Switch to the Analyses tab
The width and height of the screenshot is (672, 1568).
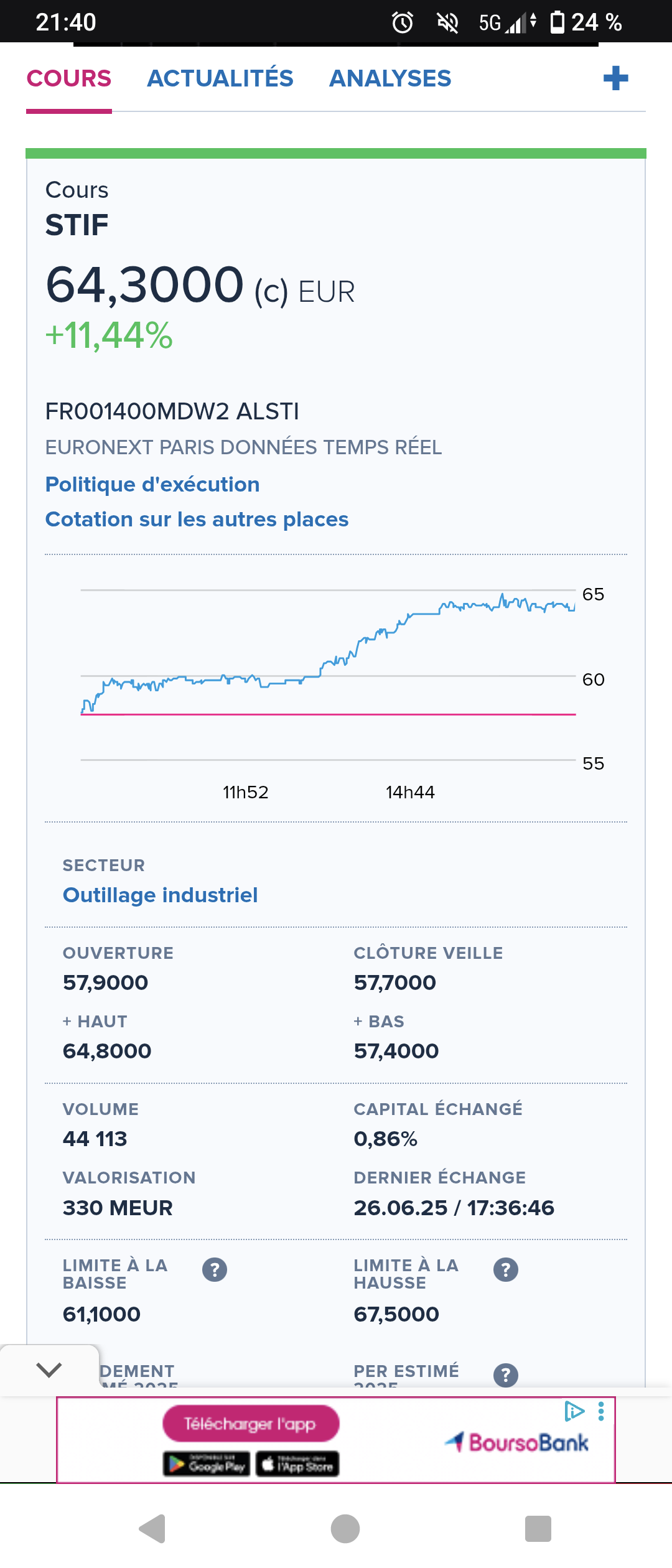[390, 79]
